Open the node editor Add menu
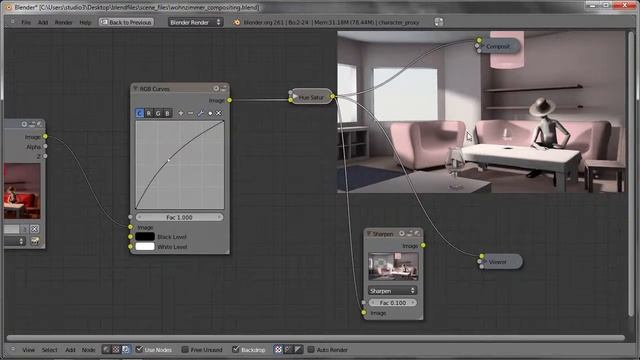 tap(70, 350)
